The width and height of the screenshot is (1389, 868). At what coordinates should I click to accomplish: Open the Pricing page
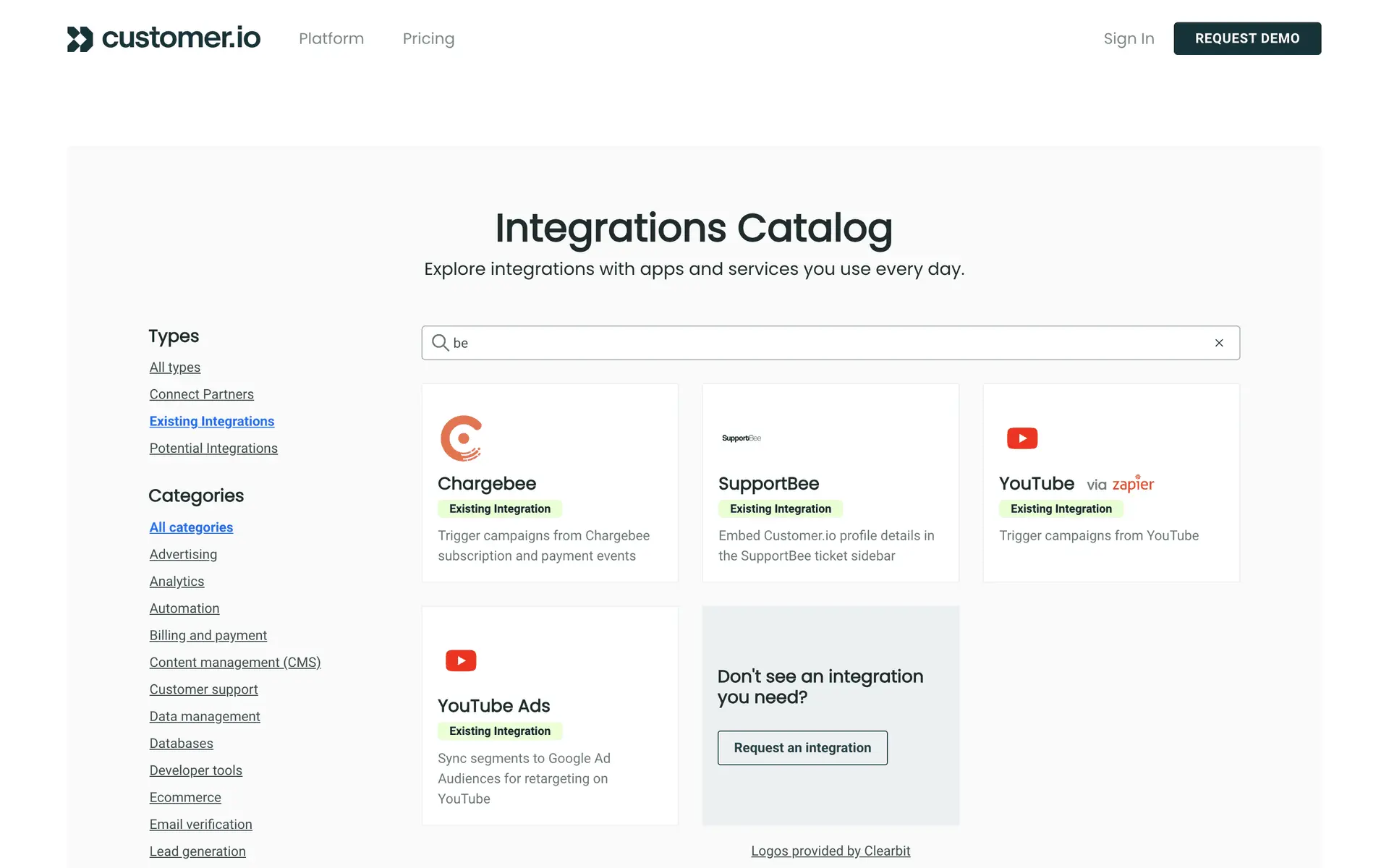point(428,39)
